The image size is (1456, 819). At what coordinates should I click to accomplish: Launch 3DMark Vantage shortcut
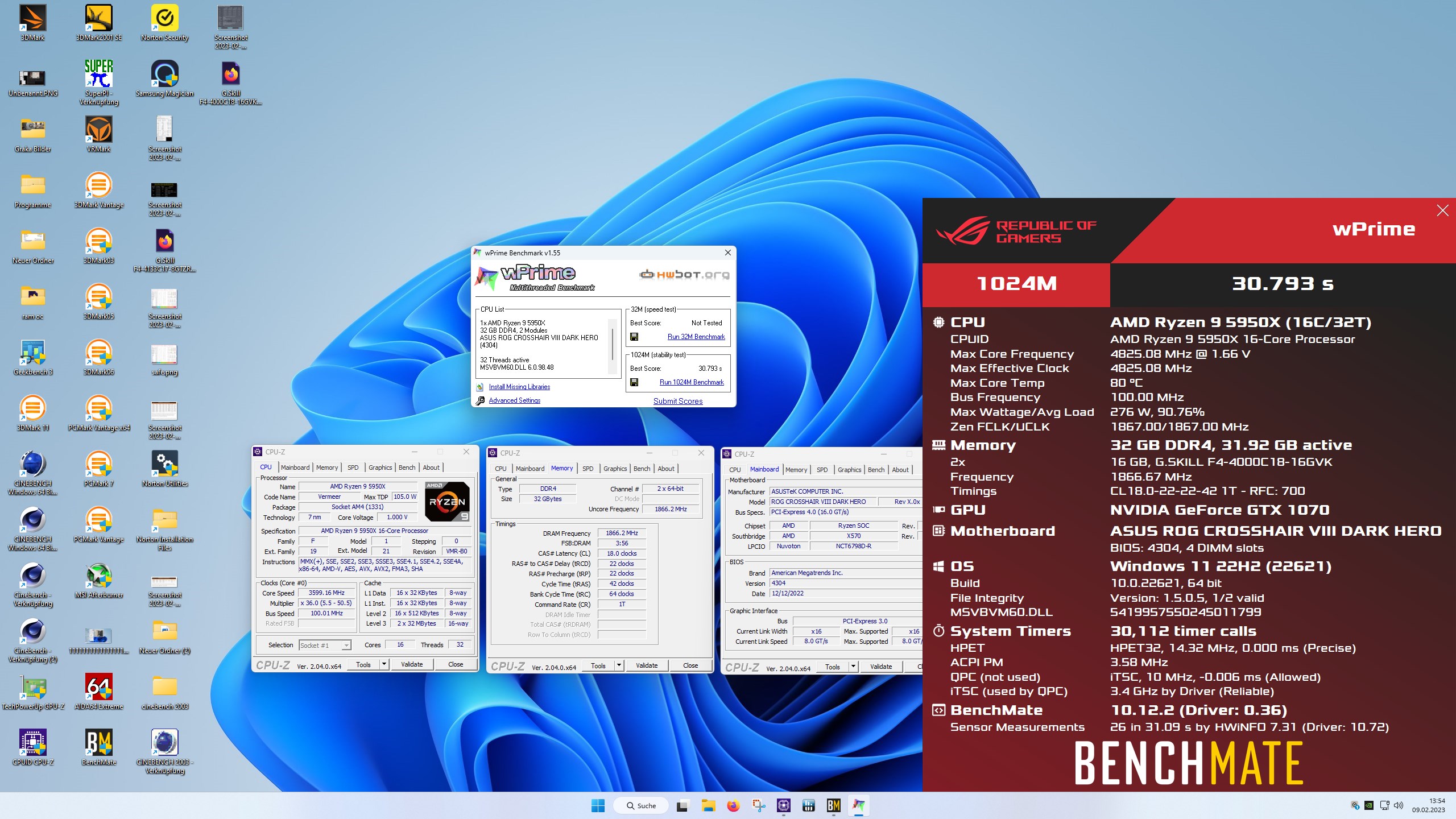click(98, 190)
